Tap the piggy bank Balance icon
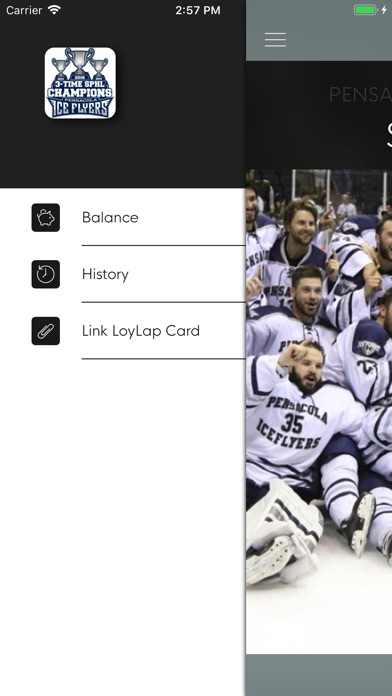Image resolution: width=392 pixels, height=696 pixels. coord(46,218)
